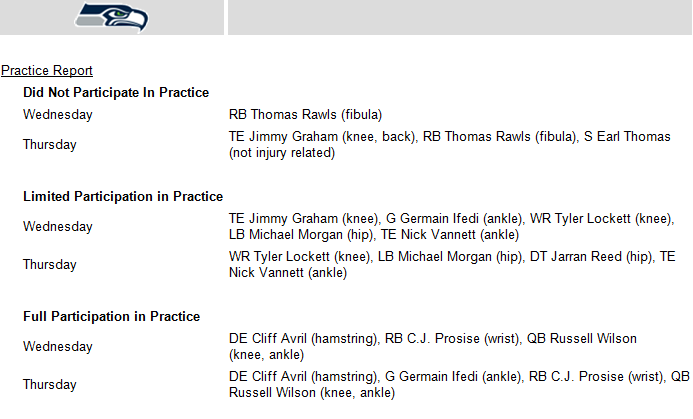693x419 pixels.
Task: Click LB Michael Morgan (hip) in the Wednesday list
Action: tap(301, 234)
